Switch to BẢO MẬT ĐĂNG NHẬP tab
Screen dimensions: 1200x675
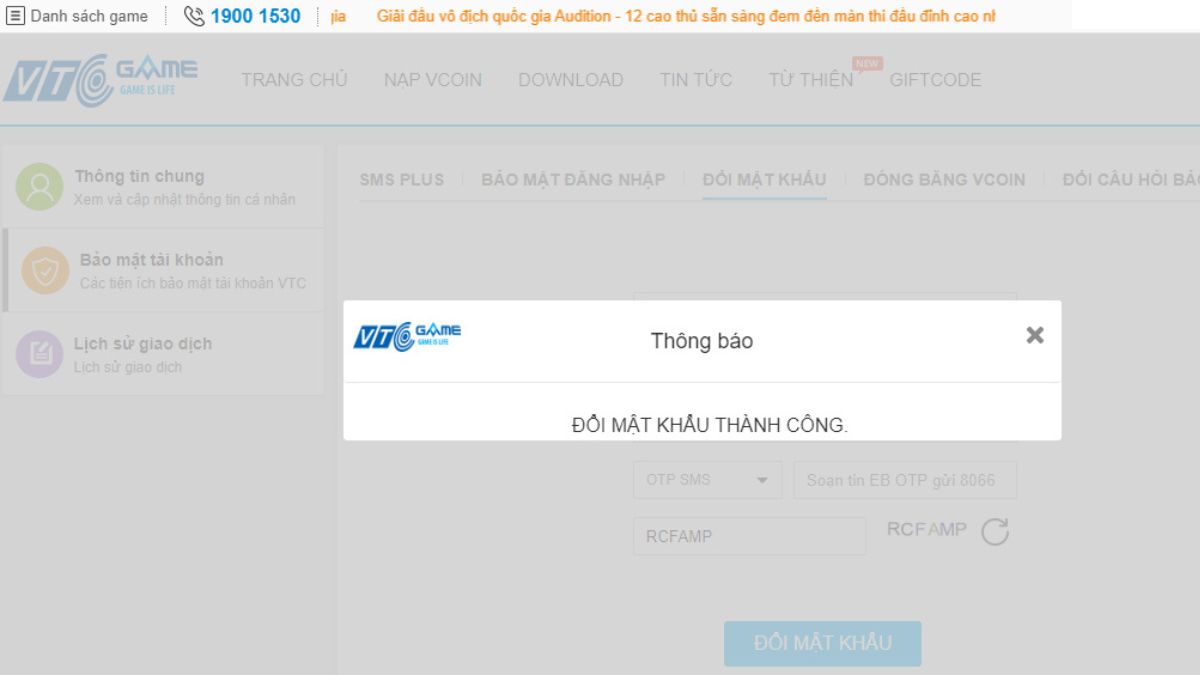coord(573,180)
